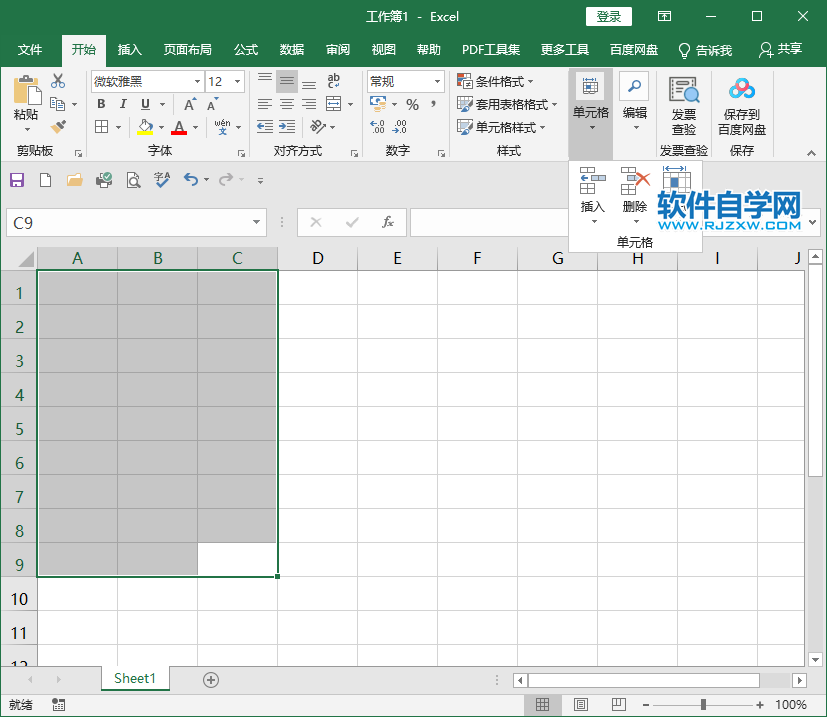Switch to the 插入 ribbon tab
Viewport: 827px width, 717px height.
[131, 49]
